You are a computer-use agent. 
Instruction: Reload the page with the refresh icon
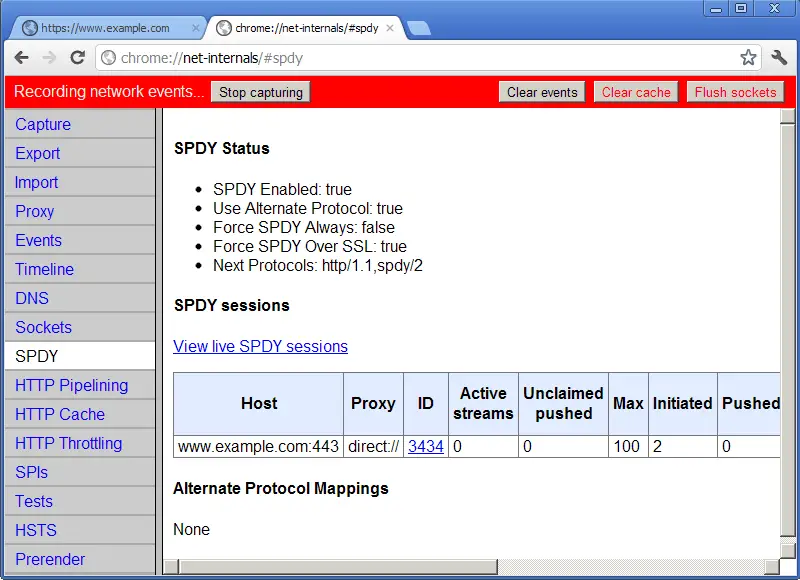77,58
